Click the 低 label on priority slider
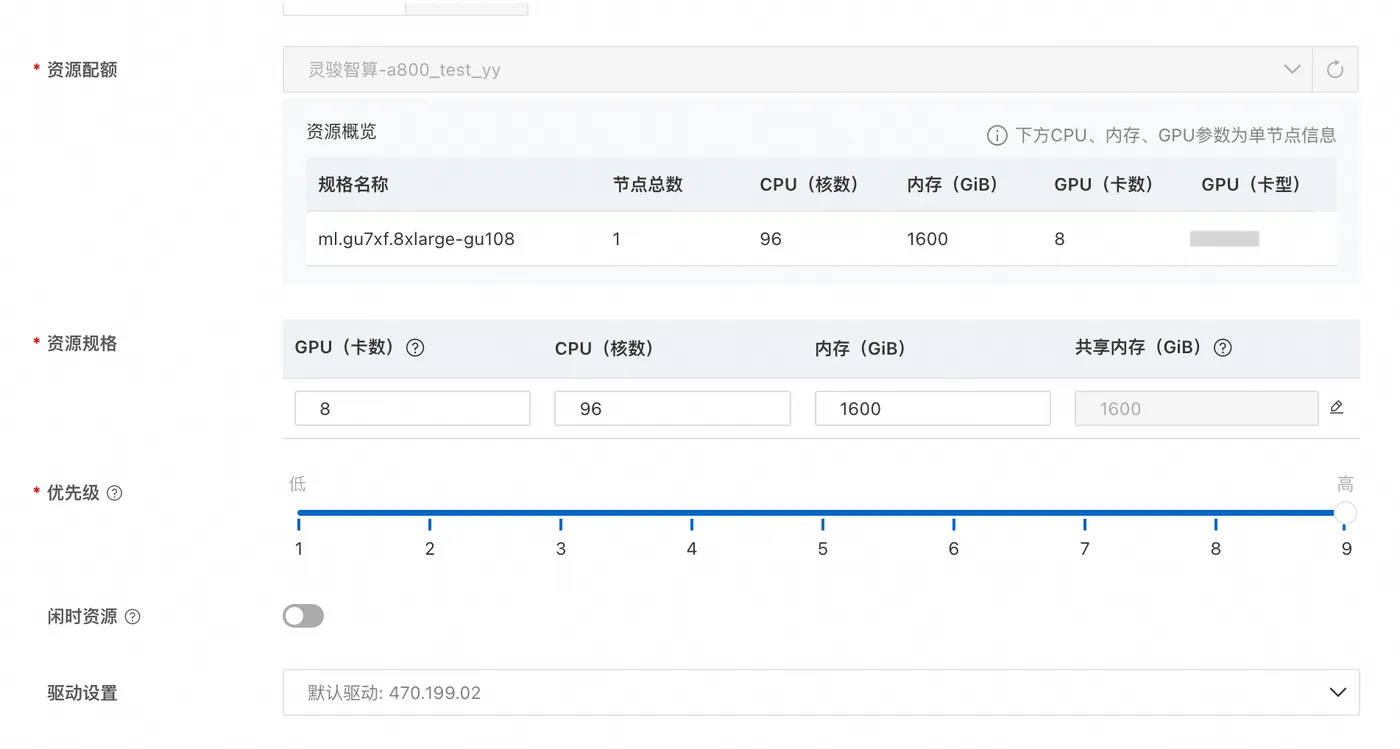 point(298,484)
